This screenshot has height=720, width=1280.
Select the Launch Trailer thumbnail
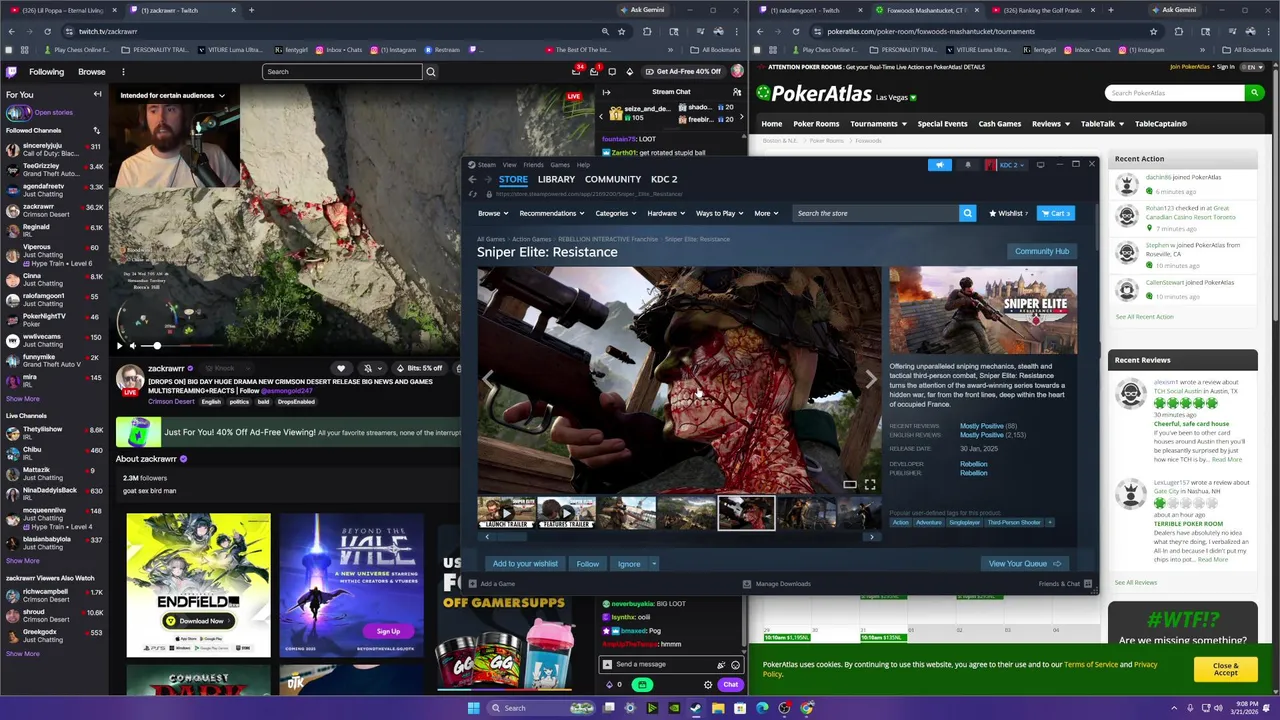pos(506,513)
